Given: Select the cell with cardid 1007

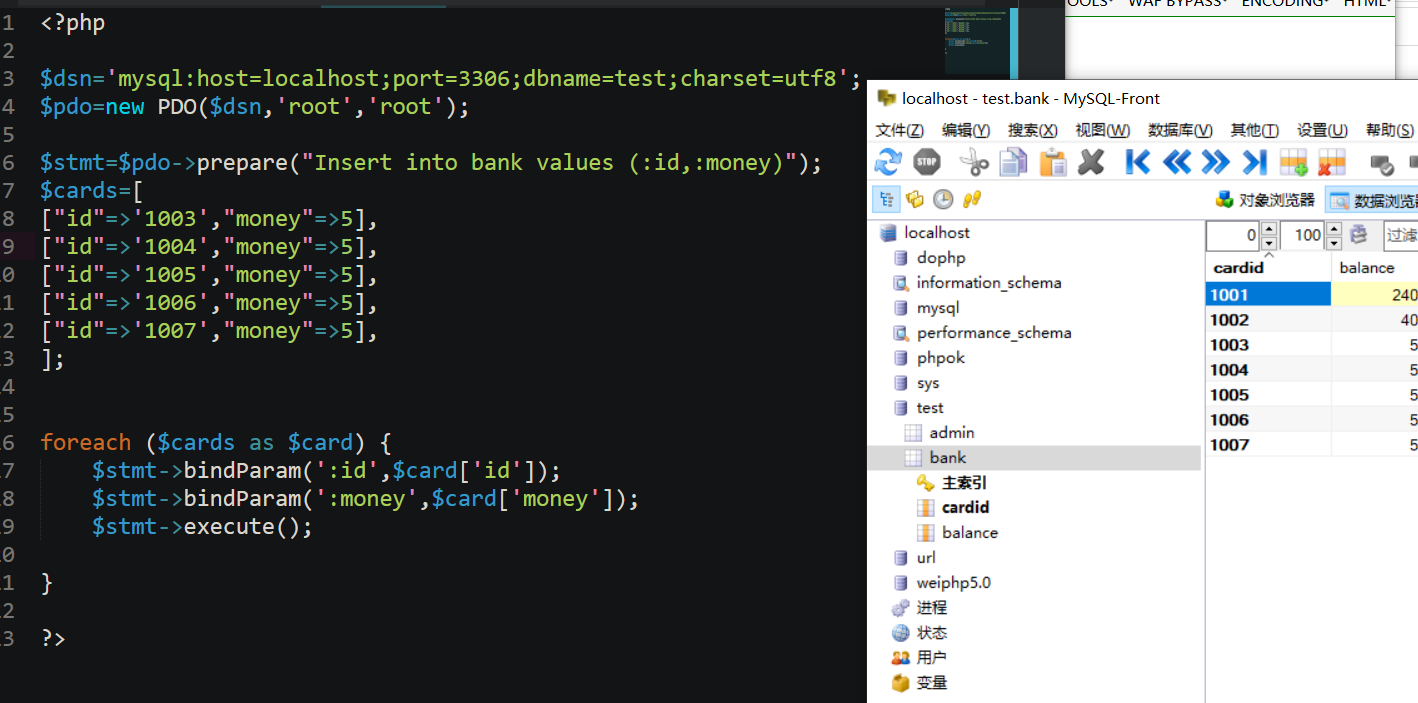Looking at the screenshot, I should coord(1269,444).
